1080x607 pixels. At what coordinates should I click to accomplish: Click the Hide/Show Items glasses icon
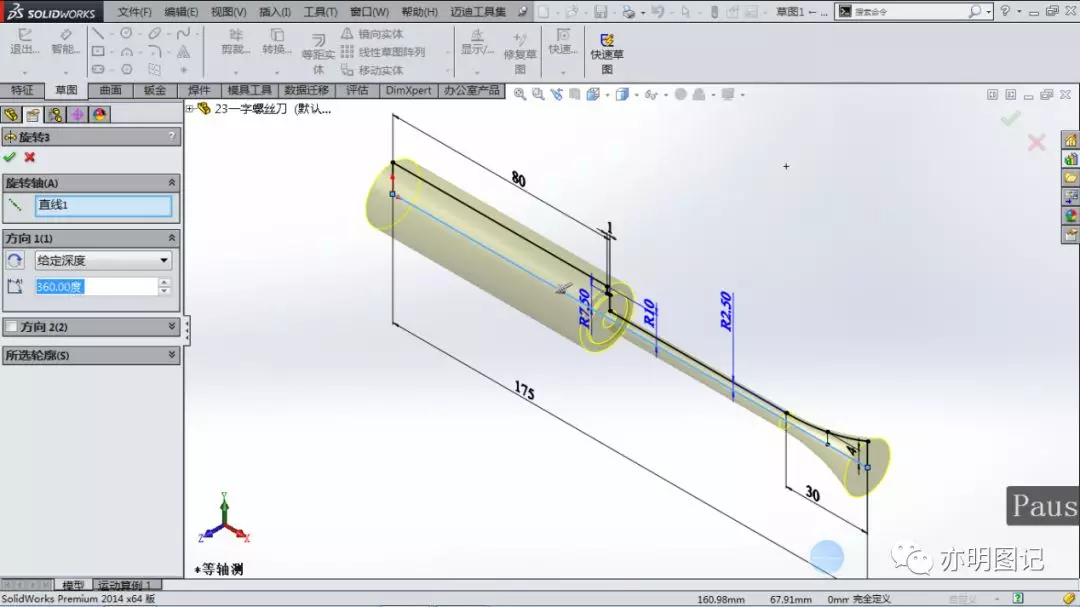pyautogui.click(x=650, y=94)
